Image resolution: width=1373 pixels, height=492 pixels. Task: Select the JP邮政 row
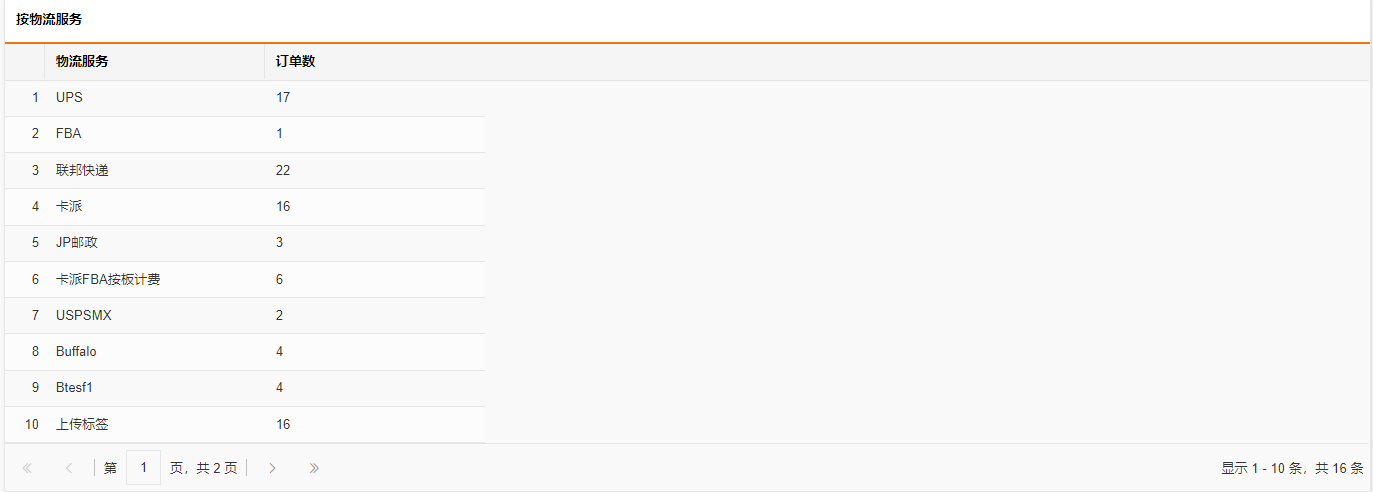tap(245, 243)
